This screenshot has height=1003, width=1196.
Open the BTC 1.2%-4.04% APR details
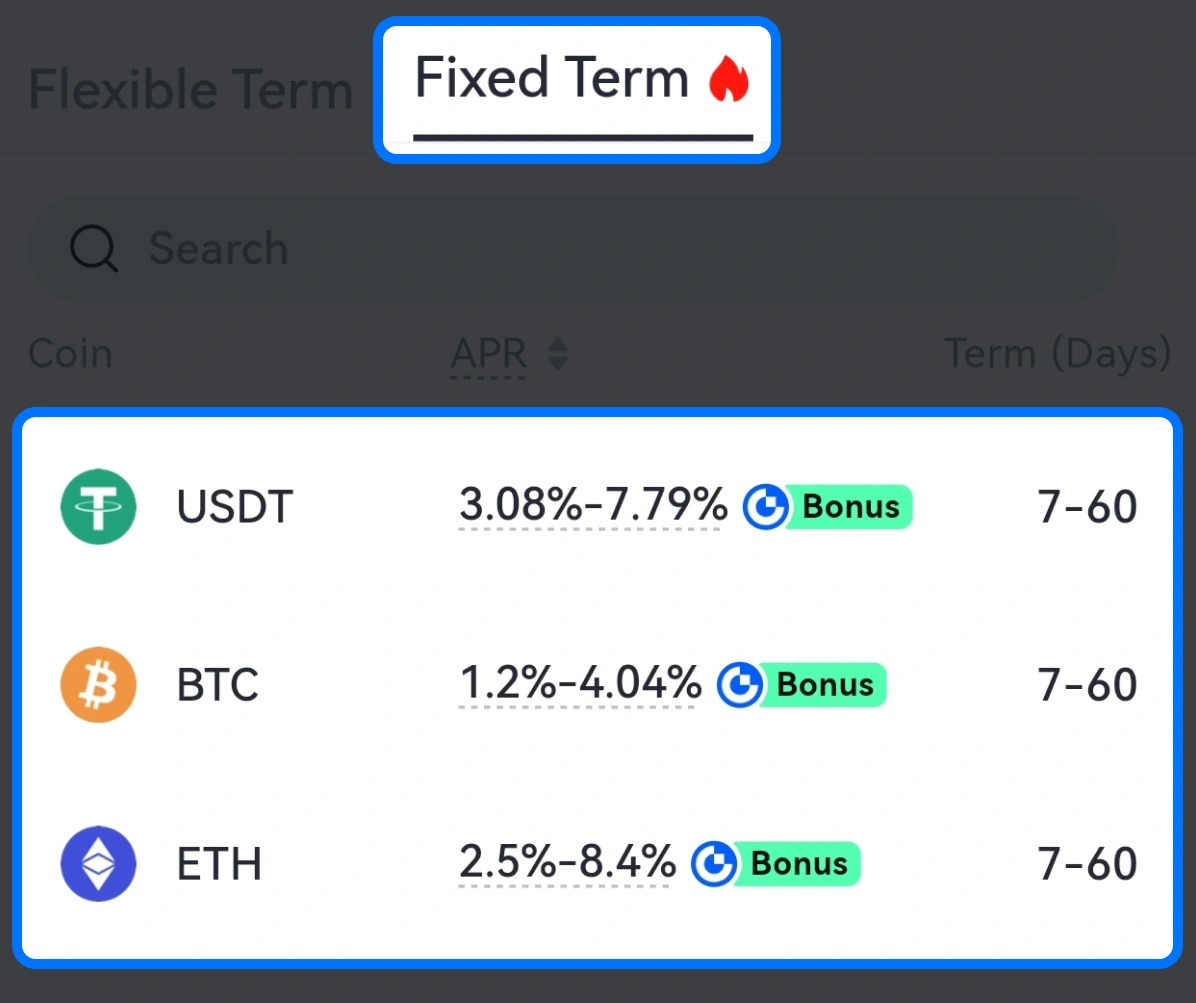coord(580,685)
